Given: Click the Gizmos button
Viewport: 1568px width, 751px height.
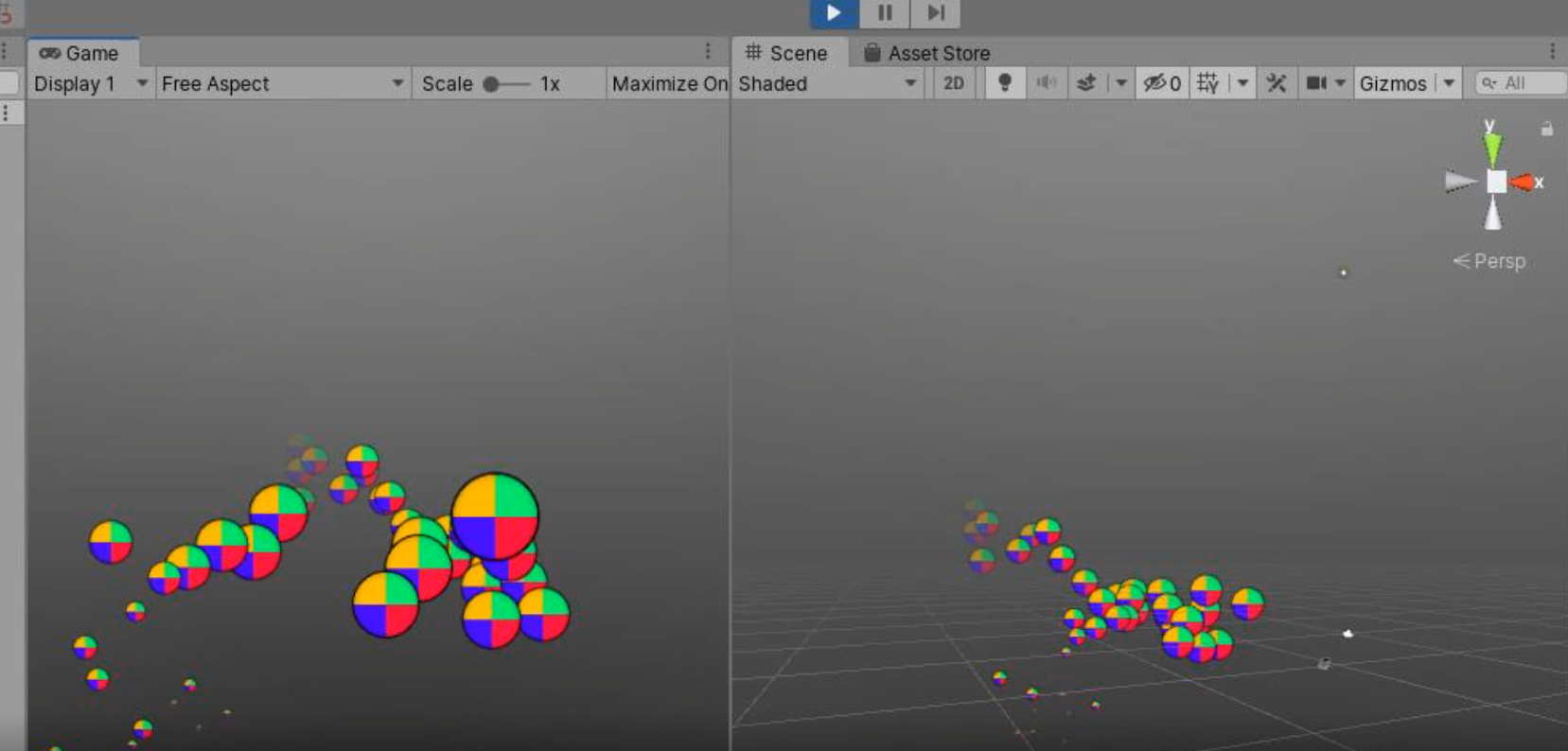Looking at the screenshot, I should pos(1392,83).
